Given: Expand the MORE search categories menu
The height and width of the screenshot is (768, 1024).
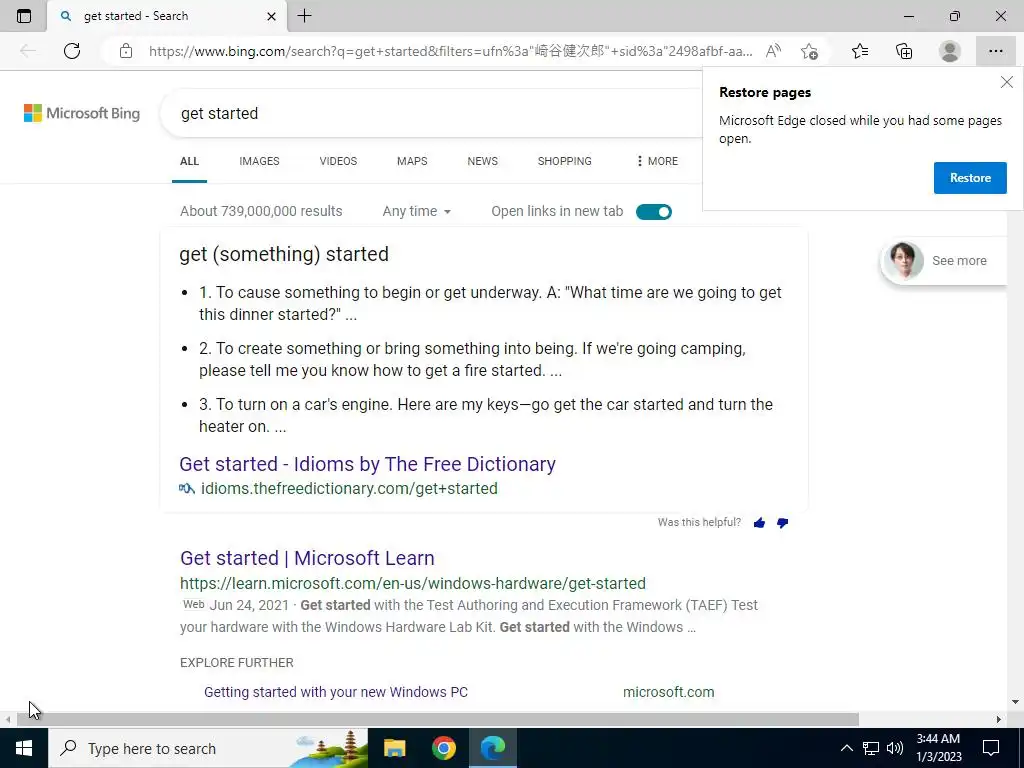Looking at the screenshot, I should pos(657,161).
